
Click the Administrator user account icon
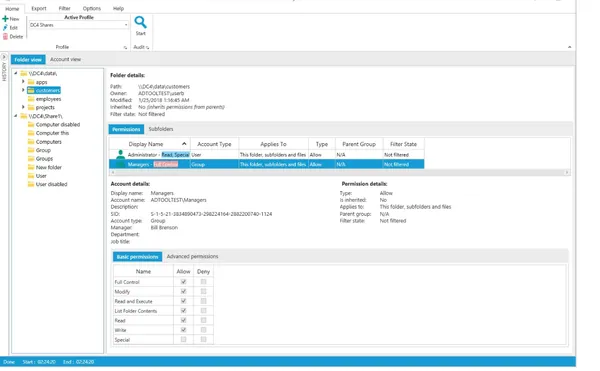pos(121,154)
